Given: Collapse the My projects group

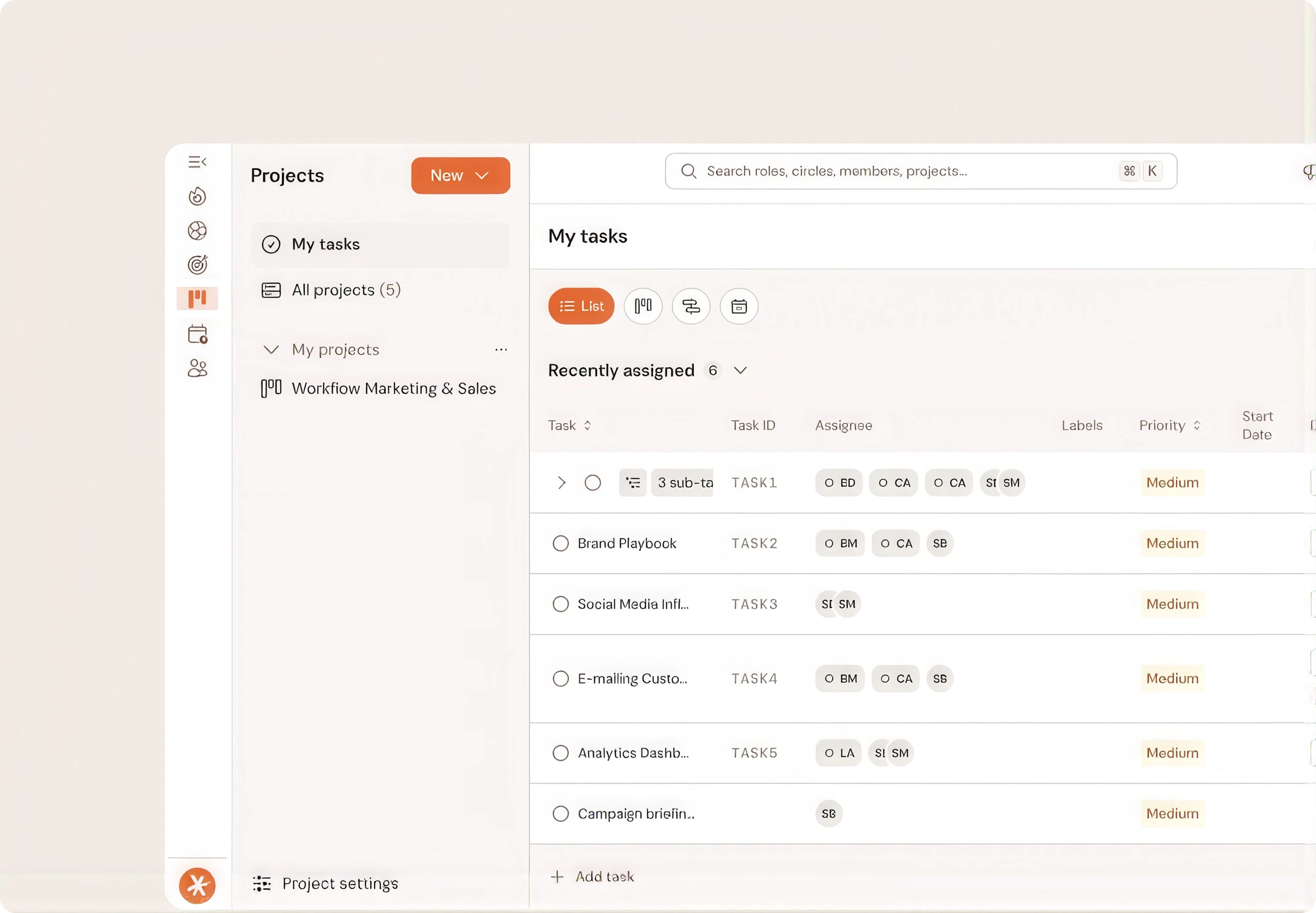Looking at the screenshot, I should click(x=271, y=349).
